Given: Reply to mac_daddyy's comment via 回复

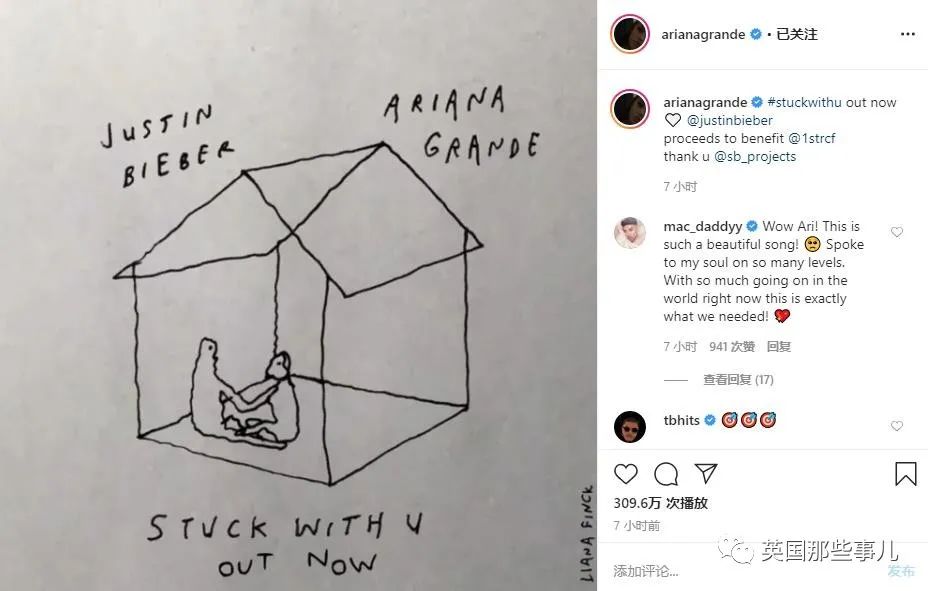Looking at the screenshot, I should coord(779,347).
